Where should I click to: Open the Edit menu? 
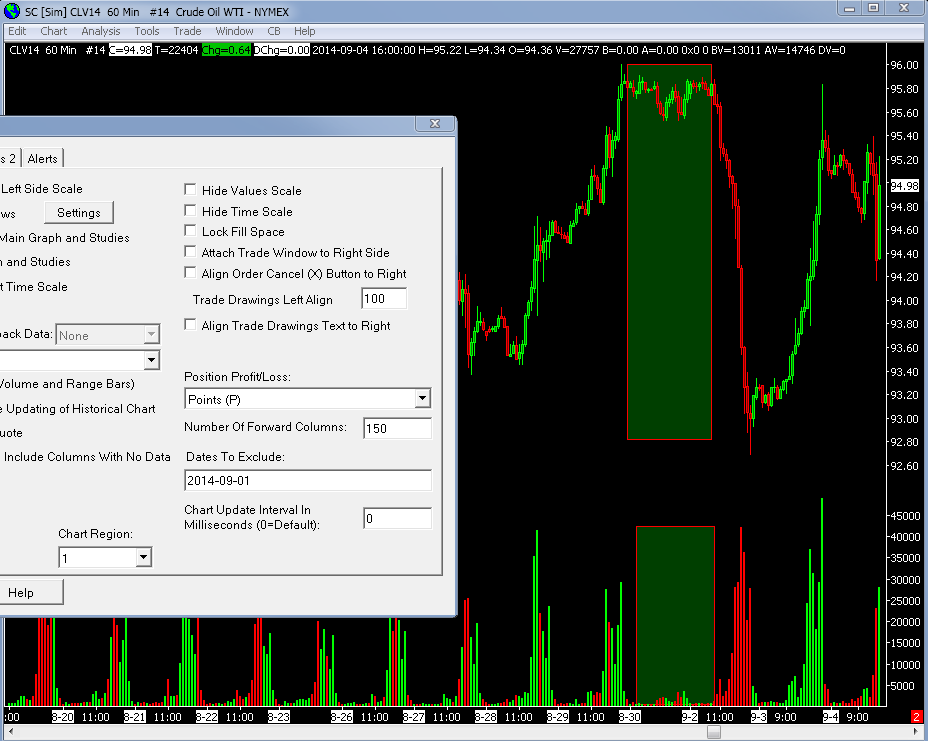click(x=17, y=31)
